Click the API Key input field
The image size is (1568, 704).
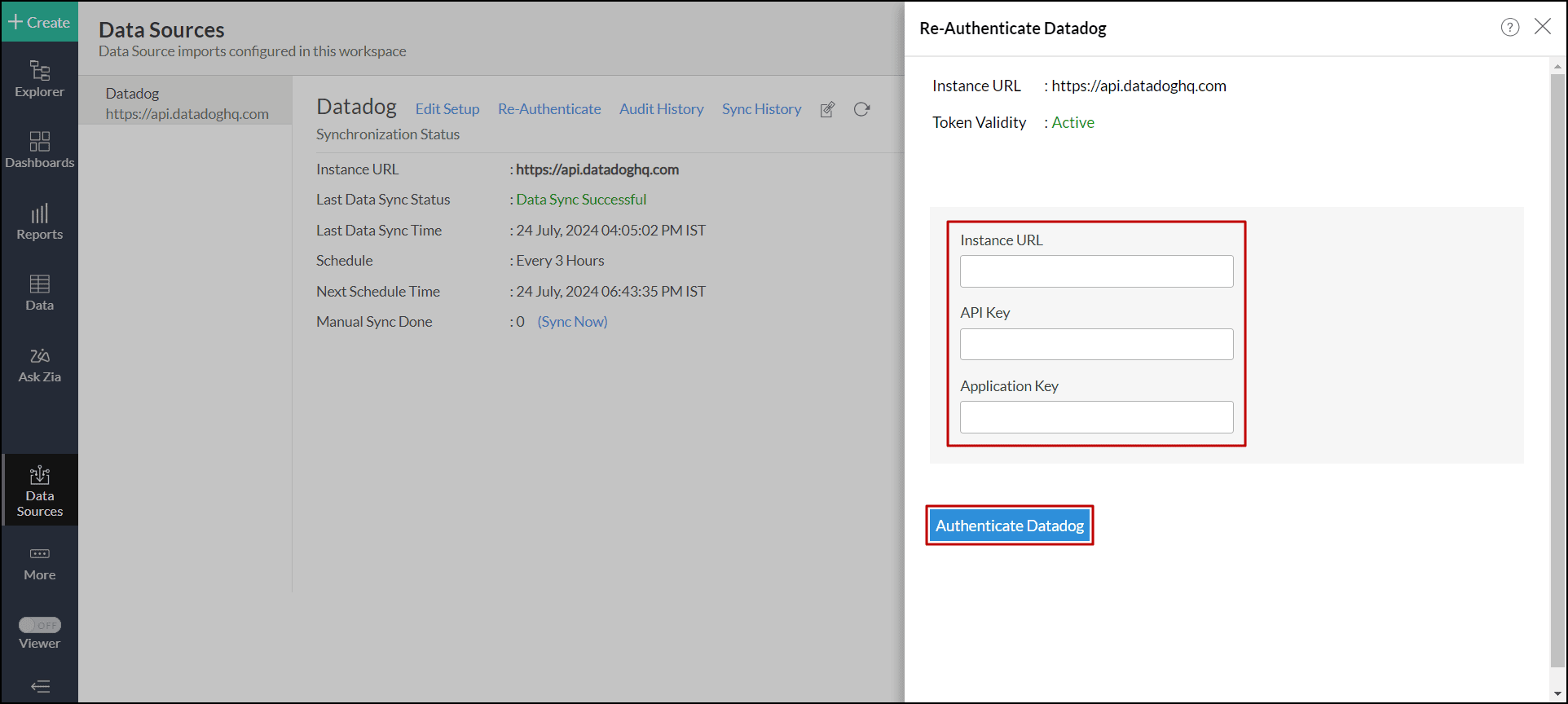[x=1096, y=345]
